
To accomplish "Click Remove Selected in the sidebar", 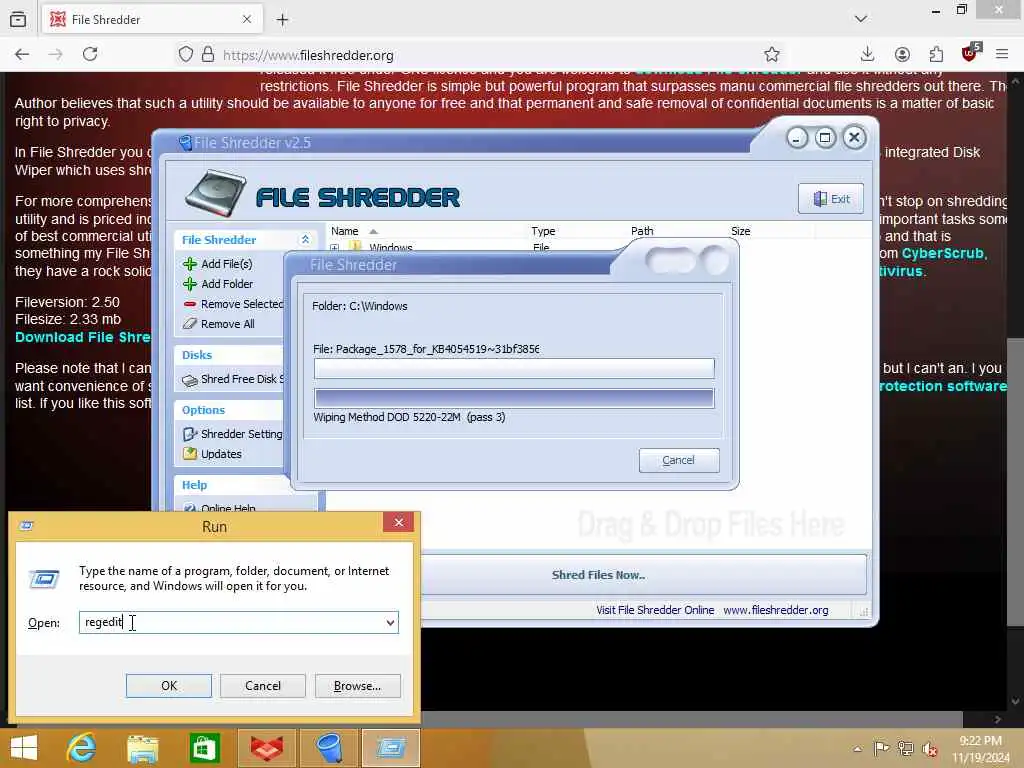I will [x=242, y=304].
